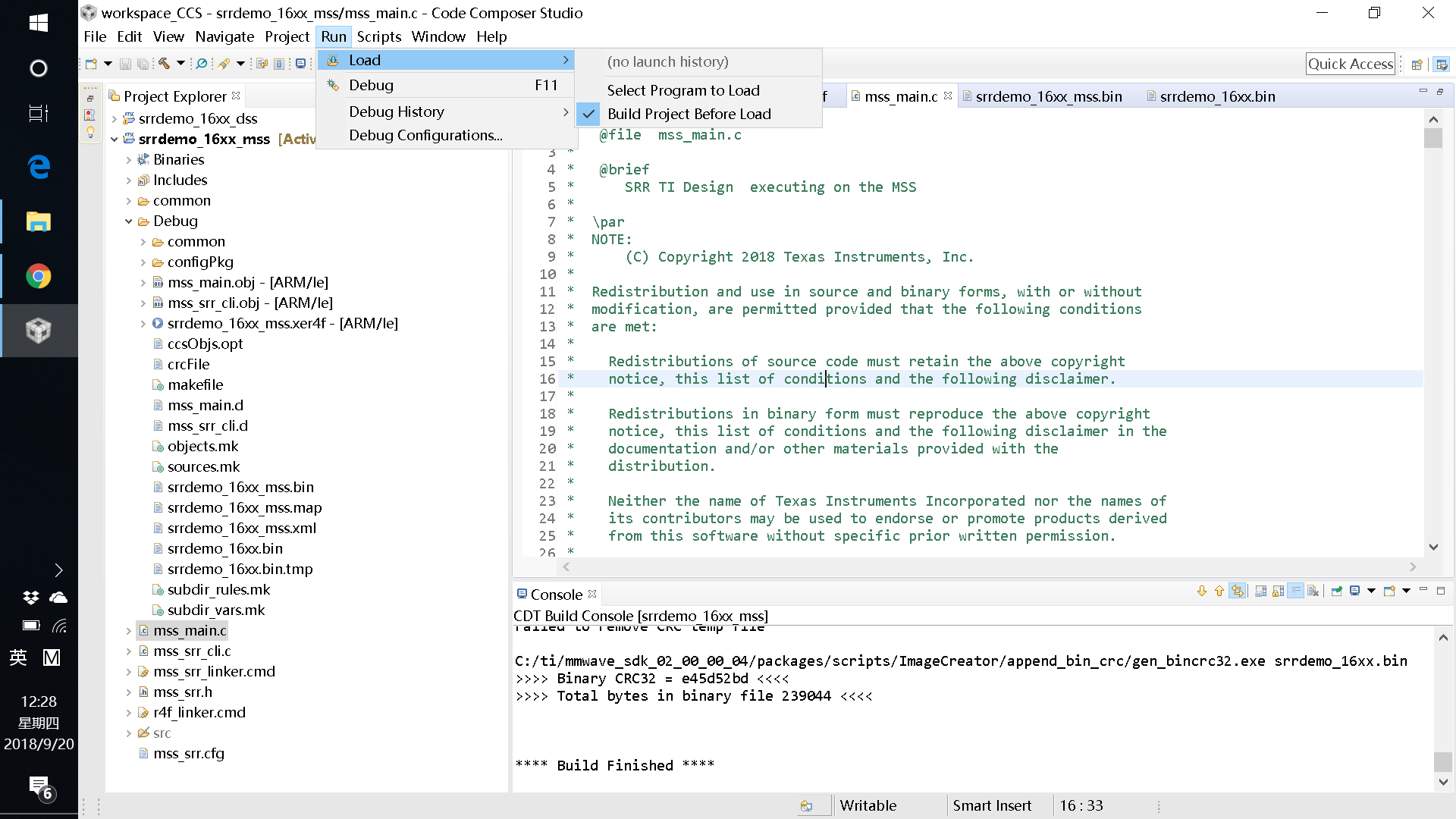Collapse the Debug folder in Project Explorer
Screen dimensions: 1456x819
(x=129, y=221)
